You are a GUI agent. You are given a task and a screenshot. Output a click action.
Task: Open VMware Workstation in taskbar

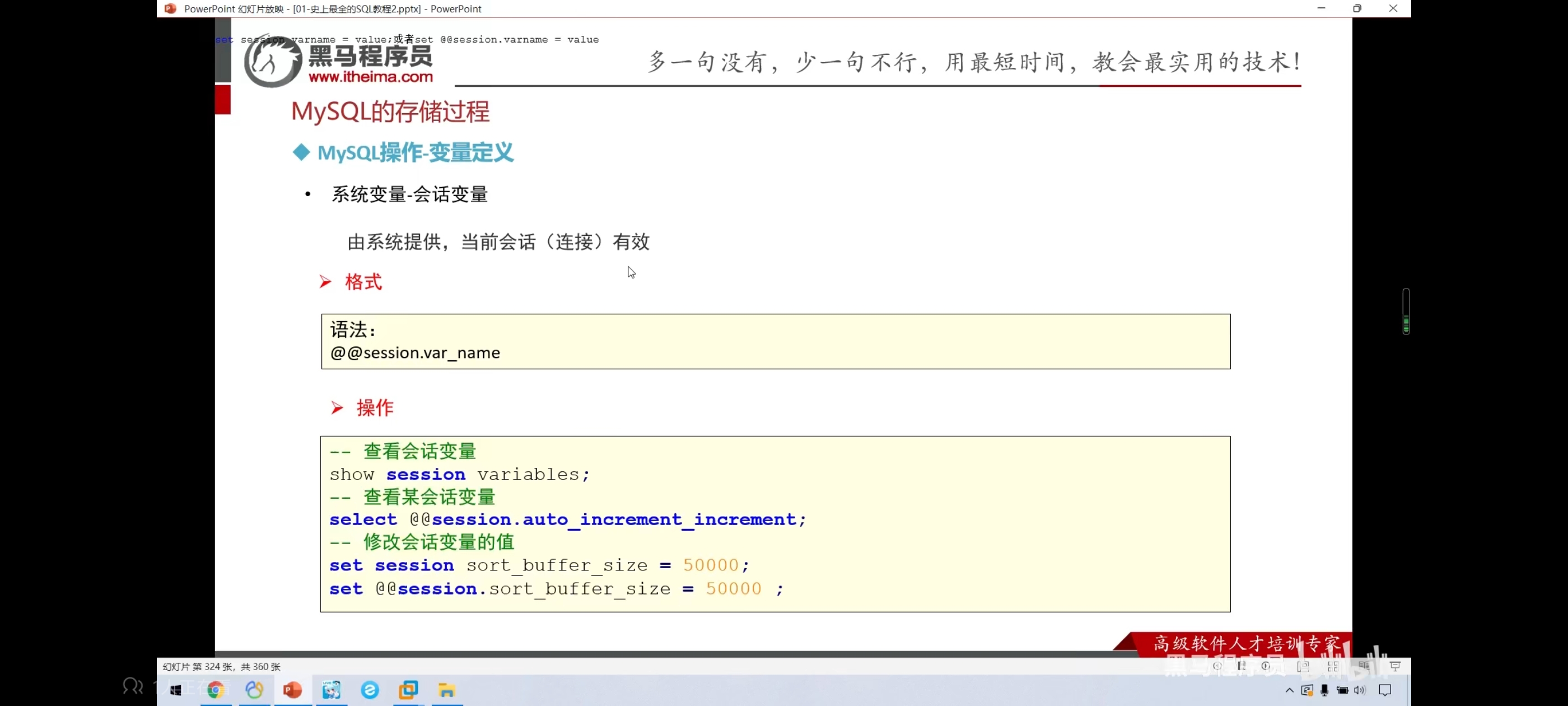pyautogui.click(x=408, y=690)
